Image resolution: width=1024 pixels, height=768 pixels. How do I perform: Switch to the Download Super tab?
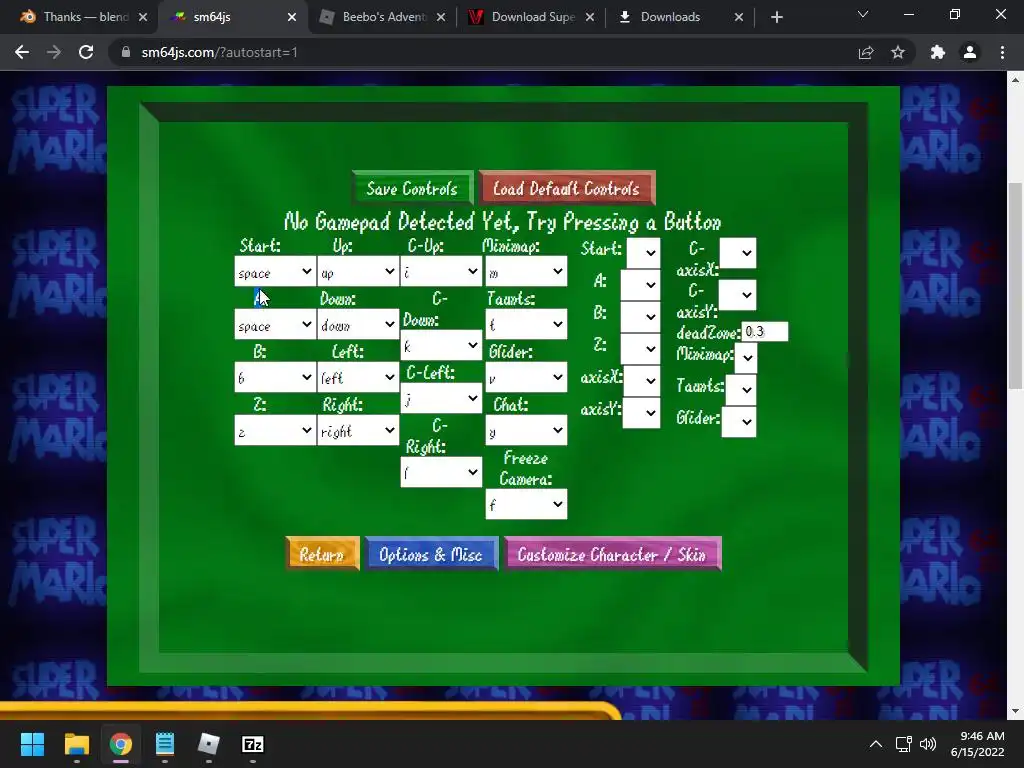pos(532,17)
